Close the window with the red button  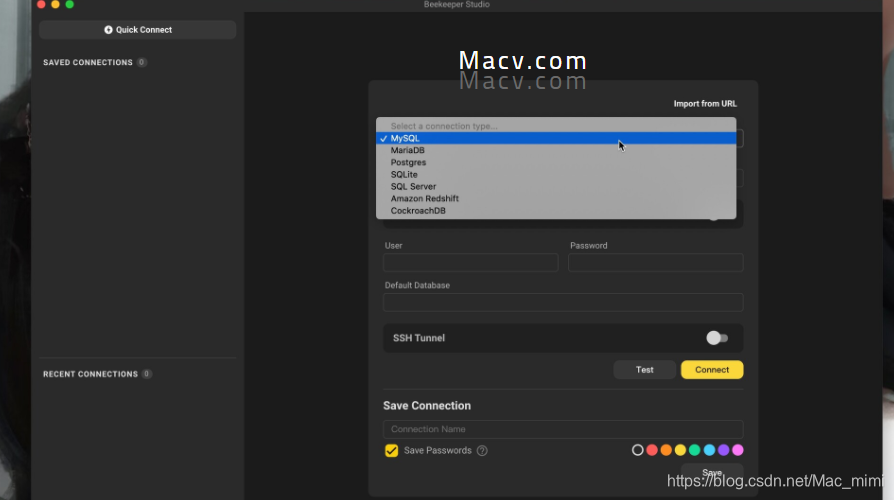pos(41,4)
